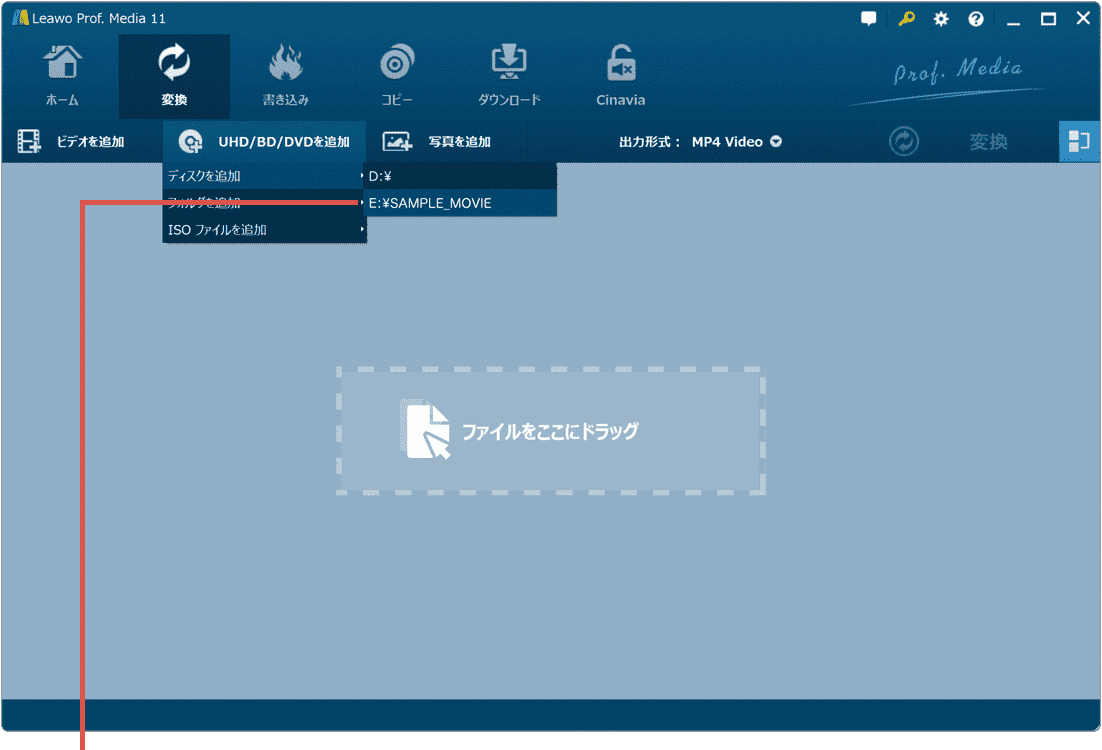This screenshot has width=1102, height=750.
Task: Expand the MP4 Video output format dropdown
Action: coord(736,142)
